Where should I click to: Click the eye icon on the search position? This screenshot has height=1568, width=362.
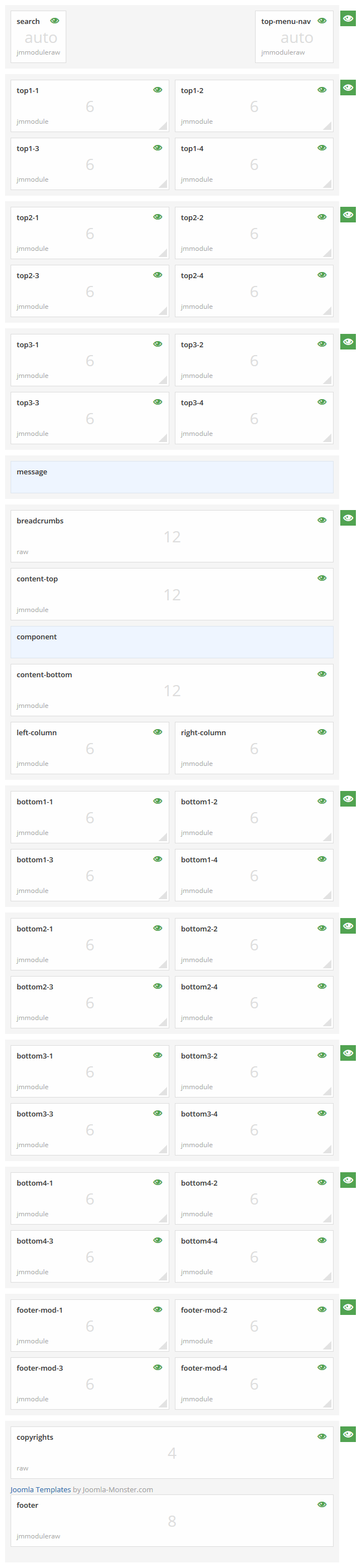(x=55, y=20)
